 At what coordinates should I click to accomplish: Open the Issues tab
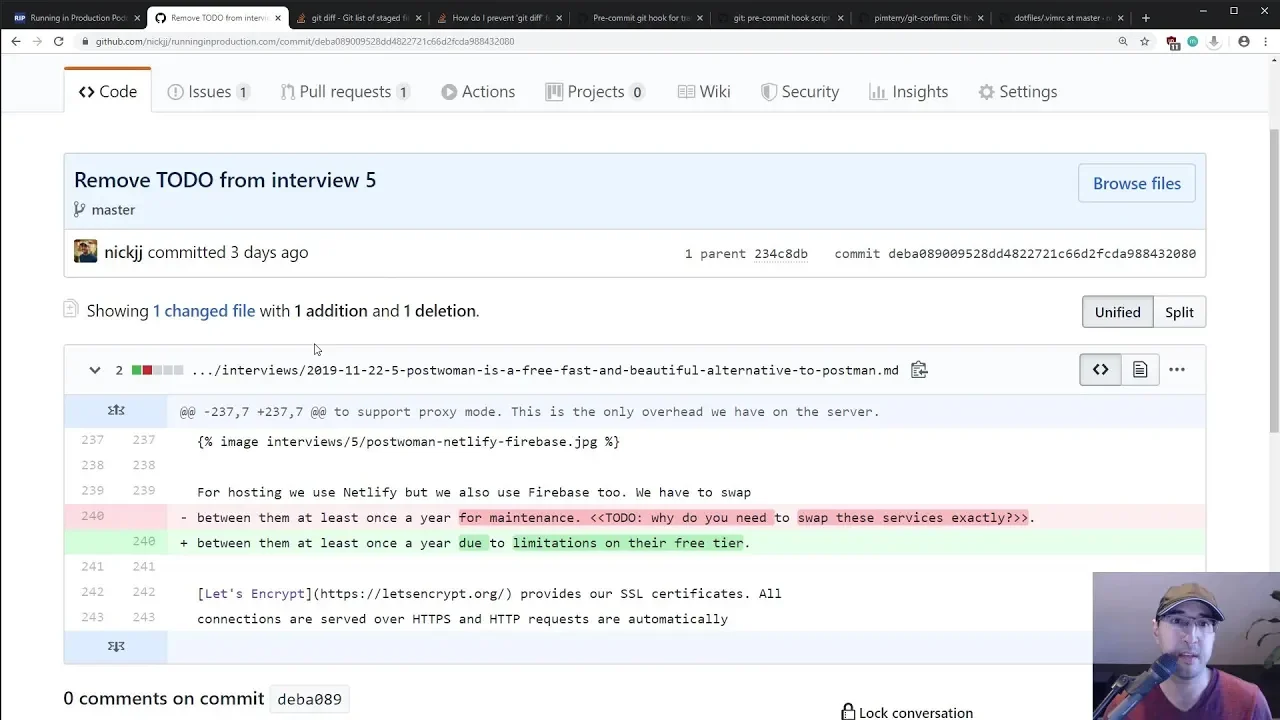pos(208,91)
